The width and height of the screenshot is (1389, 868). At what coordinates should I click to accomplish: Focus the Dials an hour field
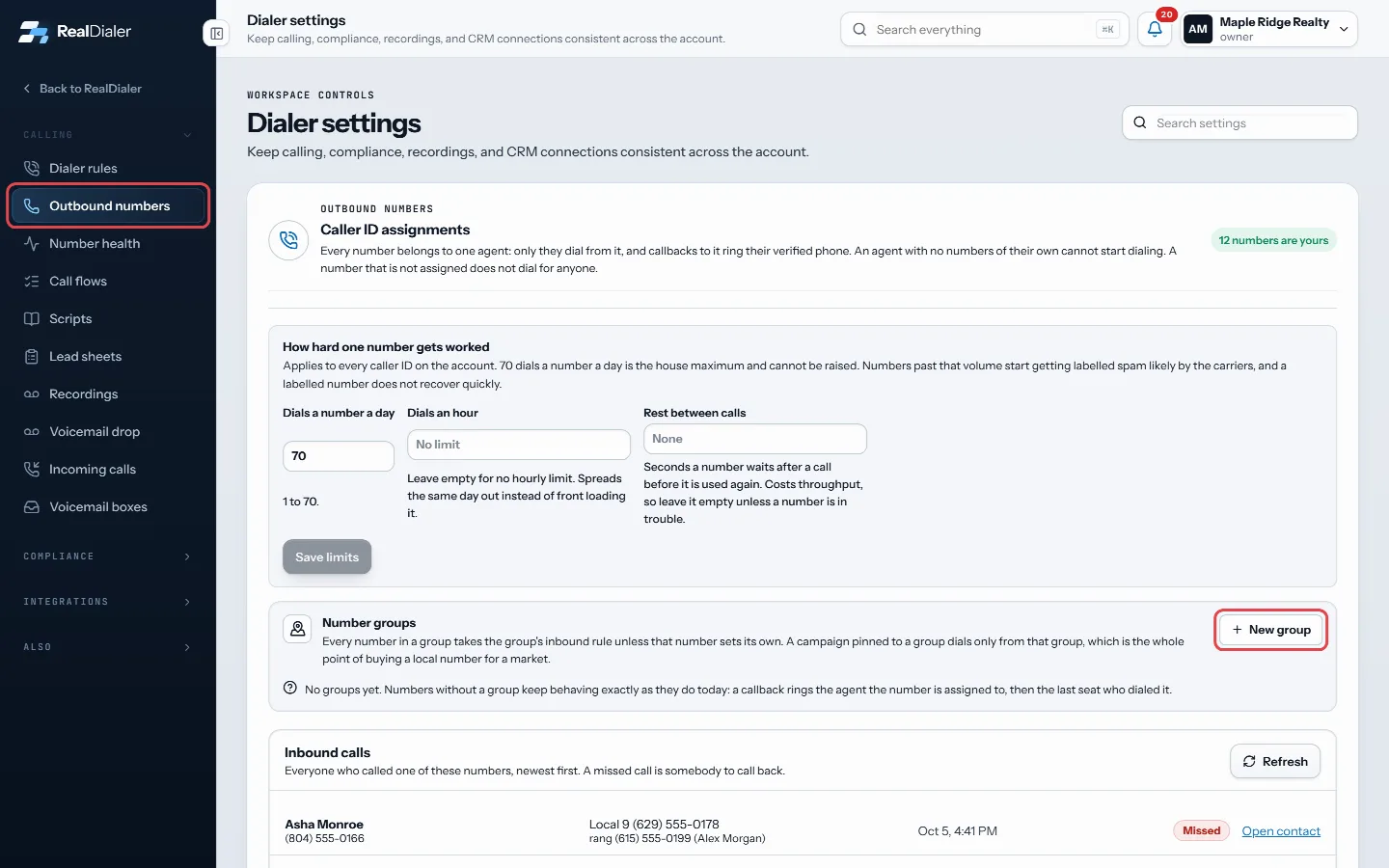tap(519, 445)
